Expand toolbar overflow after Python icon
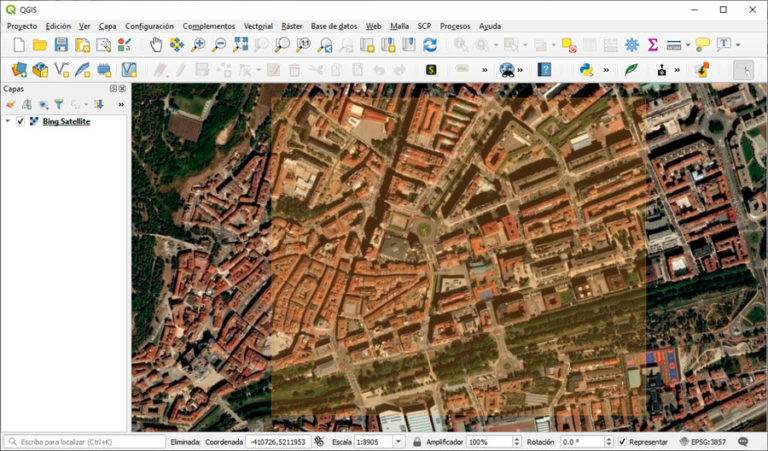 [606, 70]
